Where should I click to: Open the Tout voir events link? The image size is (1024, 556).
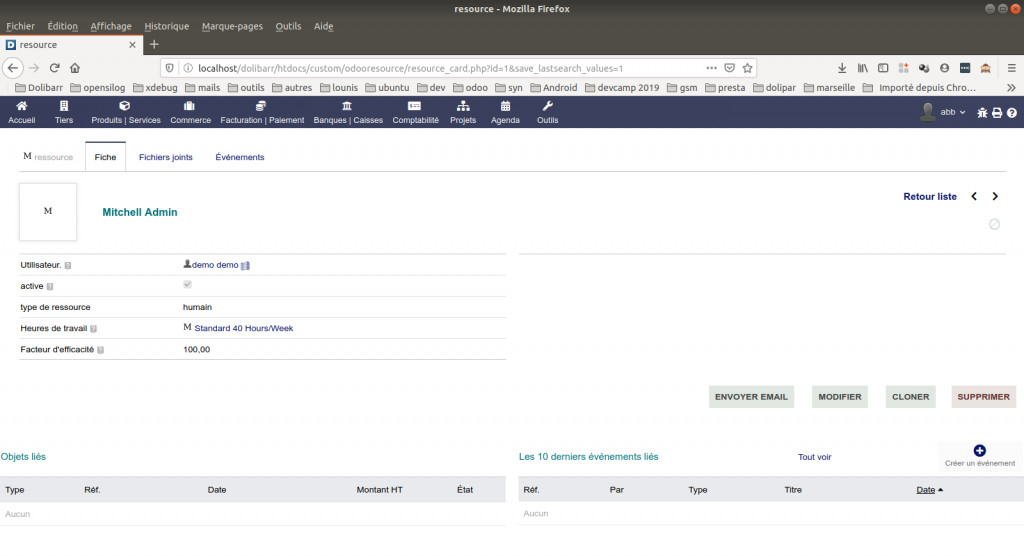814,457
